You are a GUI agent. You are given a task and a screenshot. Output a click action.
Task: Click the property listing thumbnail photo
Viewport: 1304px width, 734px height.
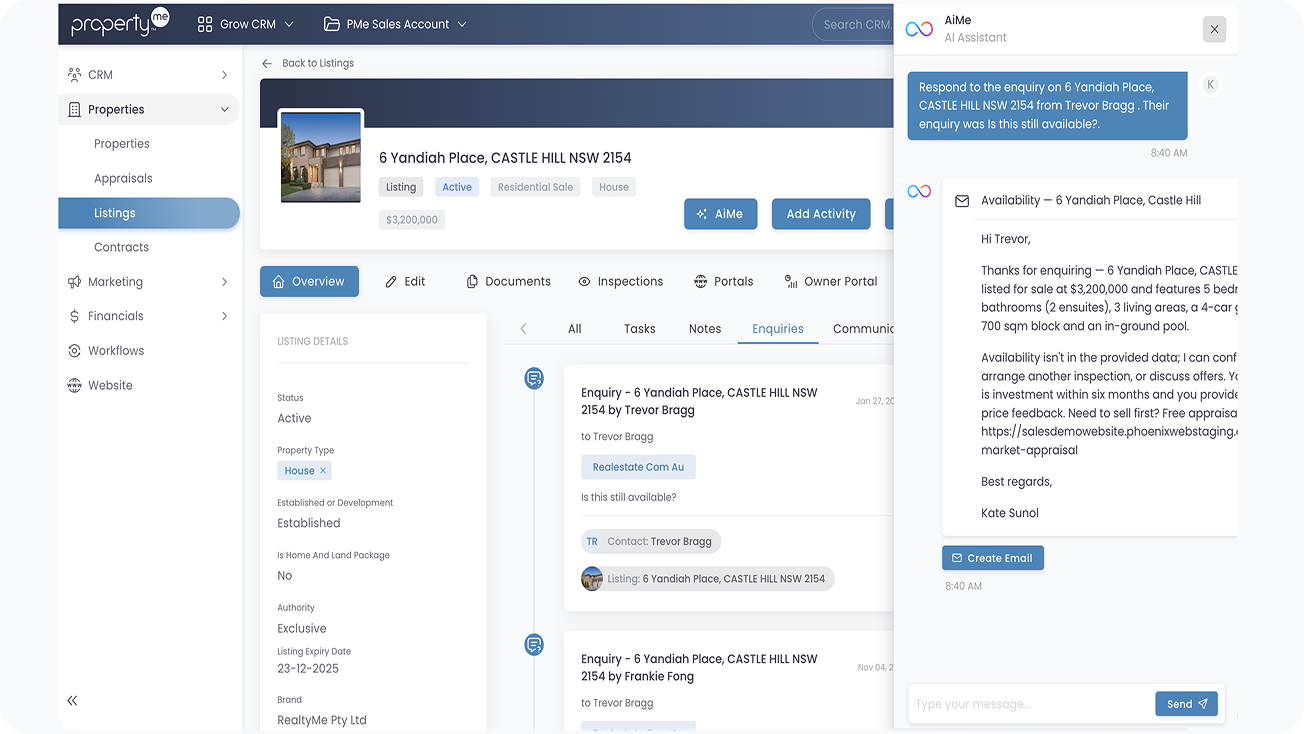point(321,157)
